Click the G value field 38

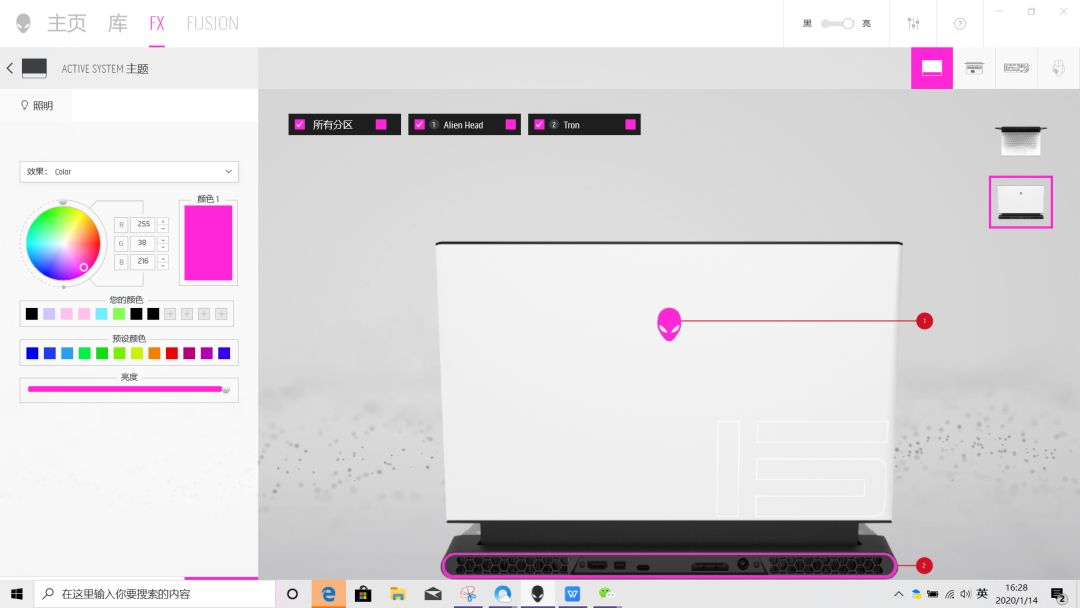tap(143, 243)
